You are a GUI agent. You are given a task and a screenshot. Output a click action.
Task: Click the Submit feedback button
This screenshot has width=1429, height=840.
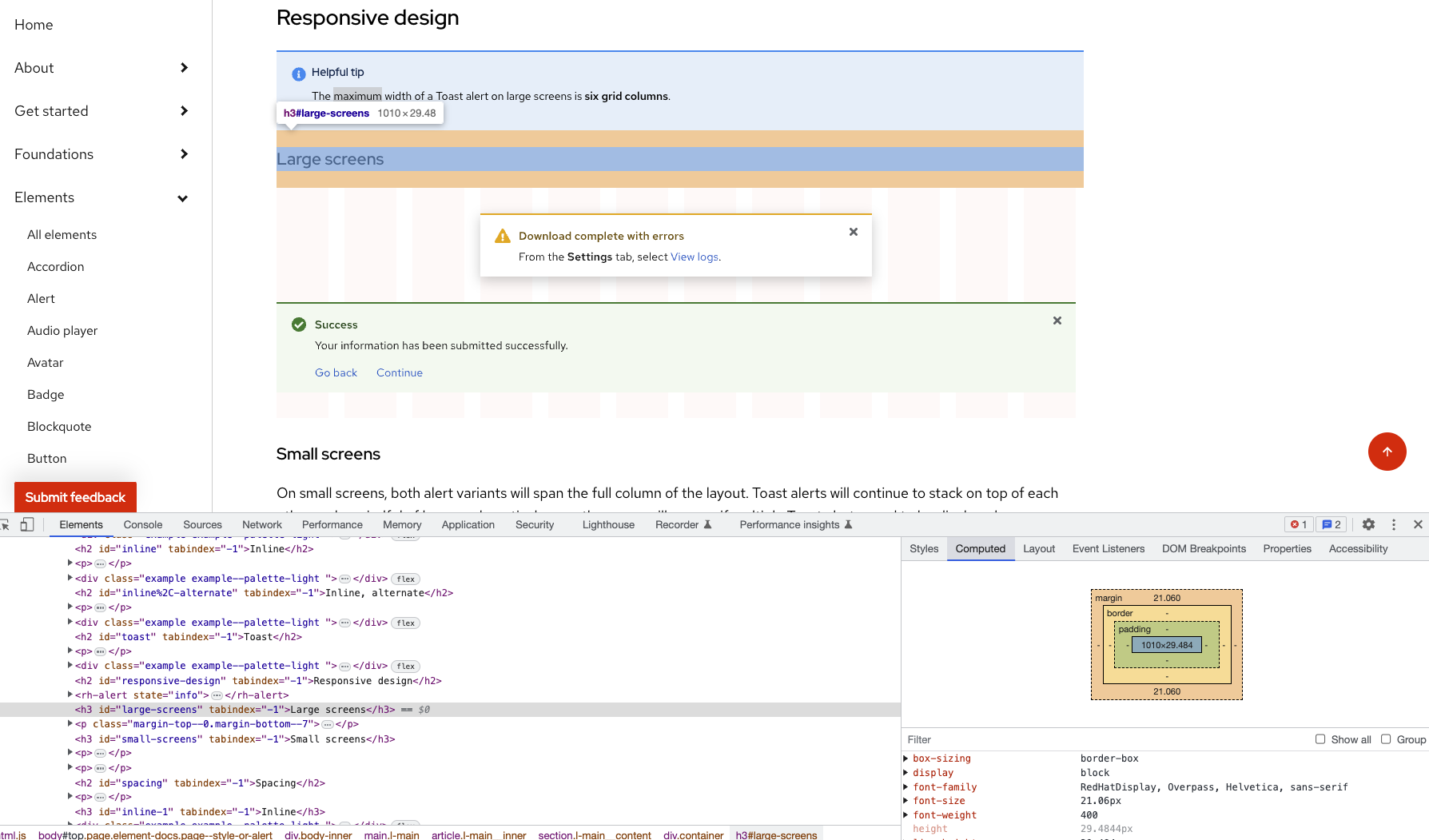(x=75, y=497)
